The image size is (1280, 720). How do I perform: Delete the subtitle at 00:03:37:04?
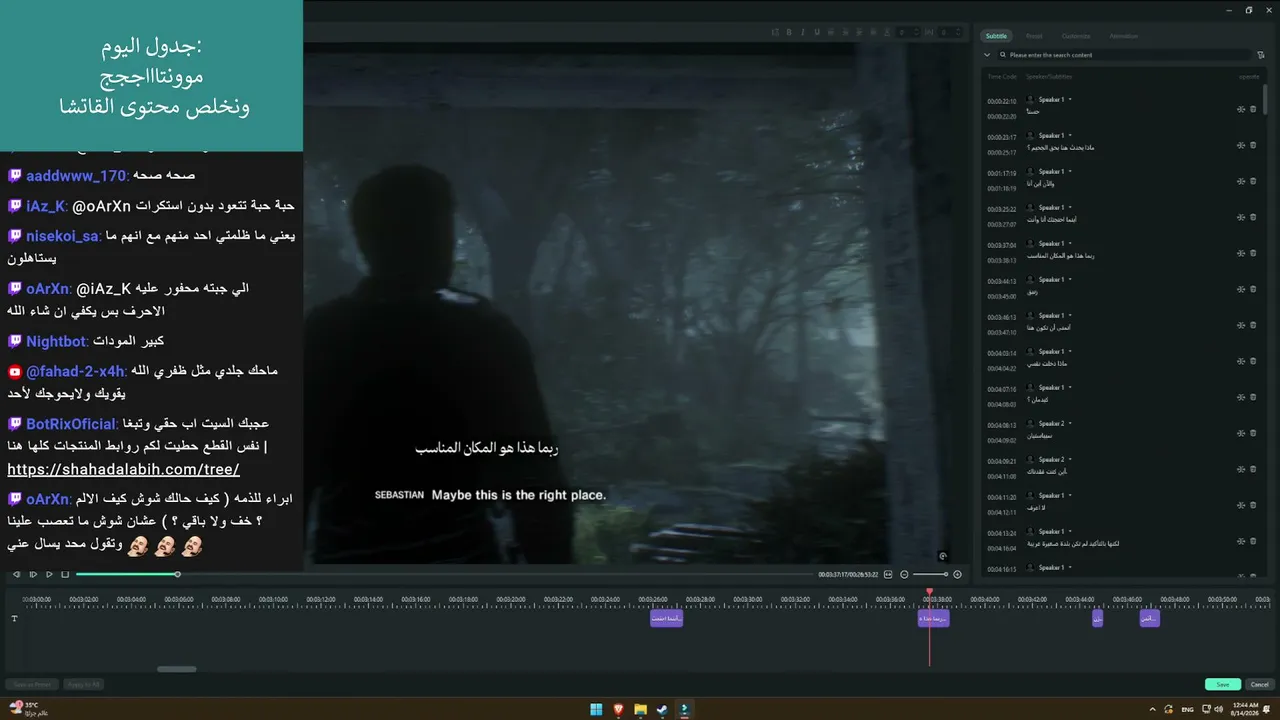coord(1253,253)
